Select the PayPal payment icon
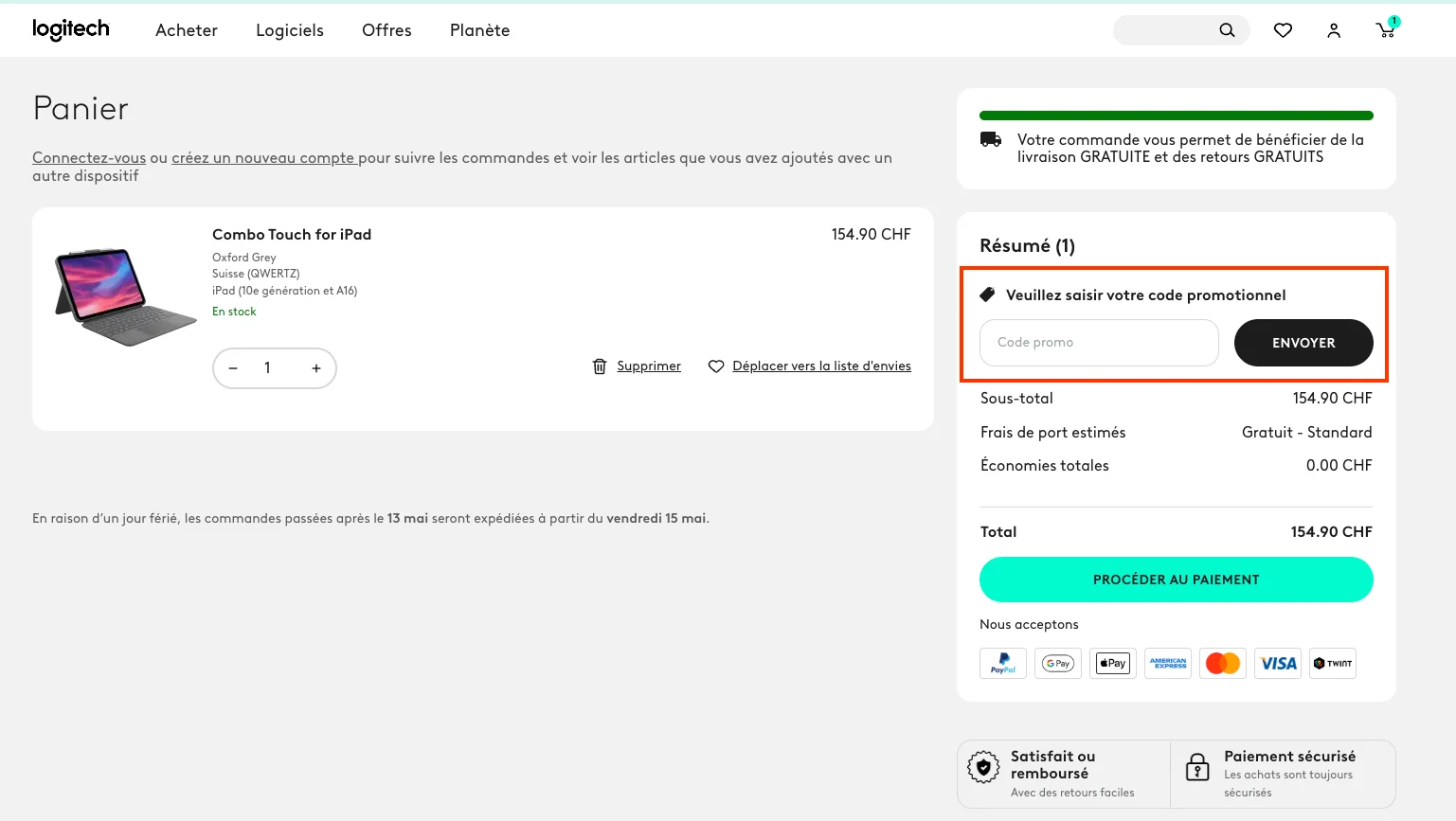This screenshot has width=1456, height=821. click(1003, 663)
